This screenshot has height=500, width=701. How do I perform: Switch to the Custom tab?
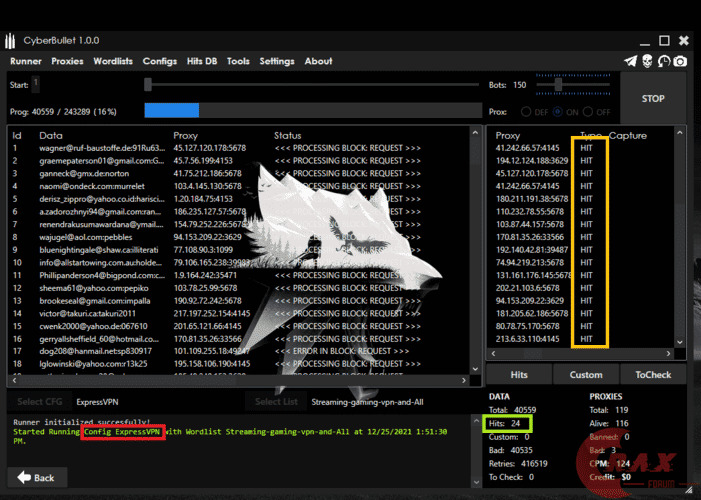[586, 375]
